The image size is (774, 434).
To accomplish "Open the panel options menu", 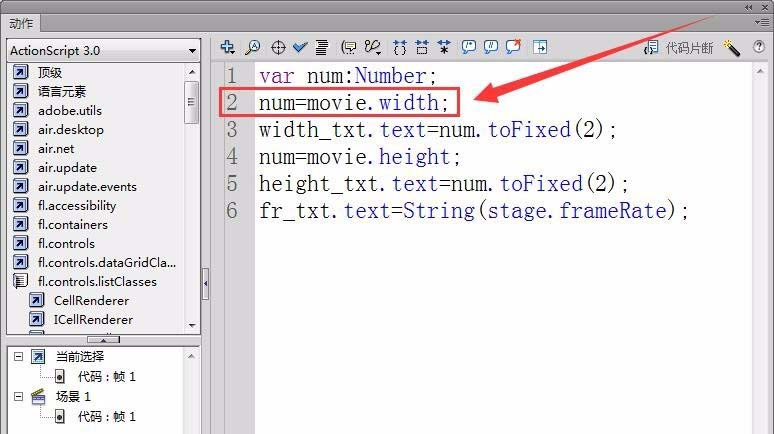I will (x=761, y=22).
